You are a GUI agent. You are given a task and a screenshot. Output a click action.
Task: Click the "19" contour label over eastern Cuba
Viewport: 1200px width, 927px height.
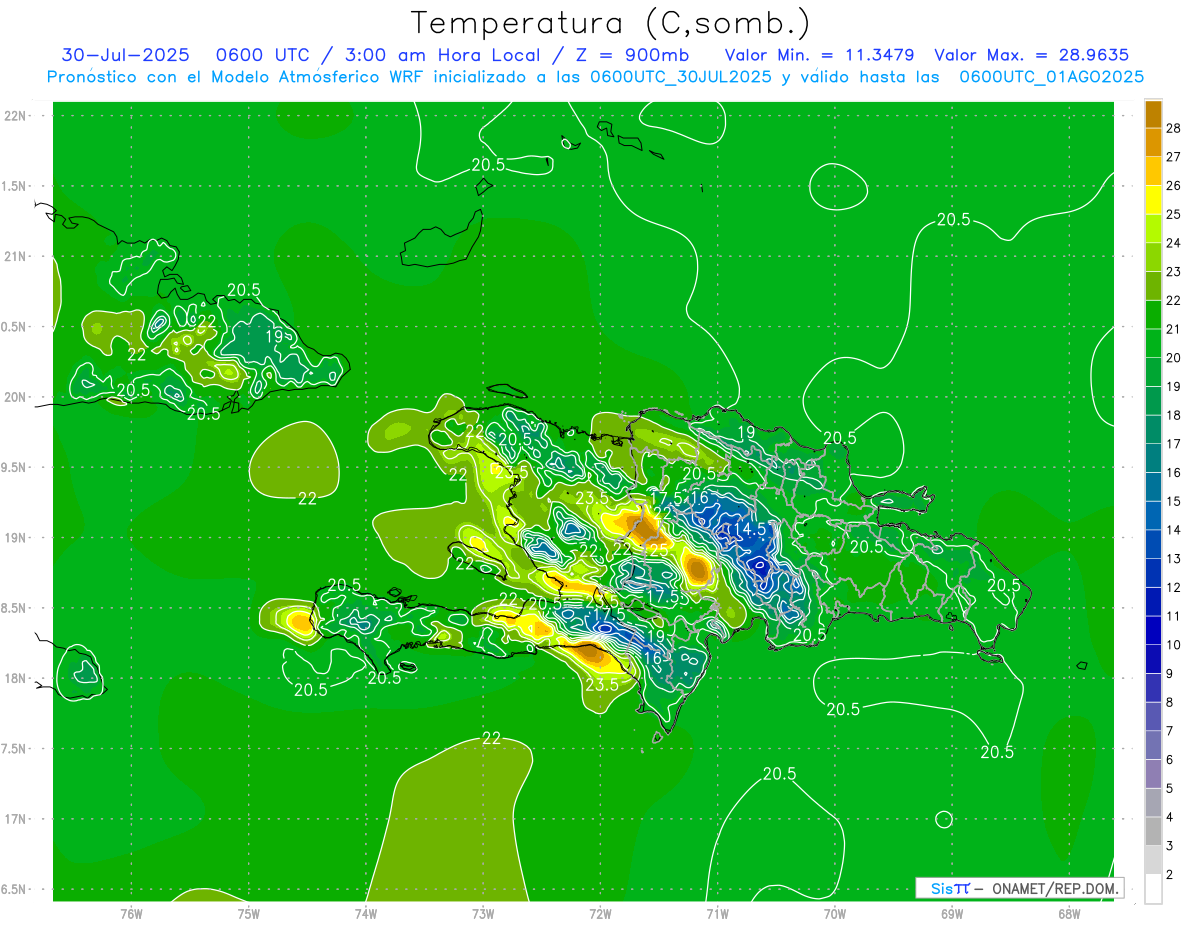click(274, 336)
